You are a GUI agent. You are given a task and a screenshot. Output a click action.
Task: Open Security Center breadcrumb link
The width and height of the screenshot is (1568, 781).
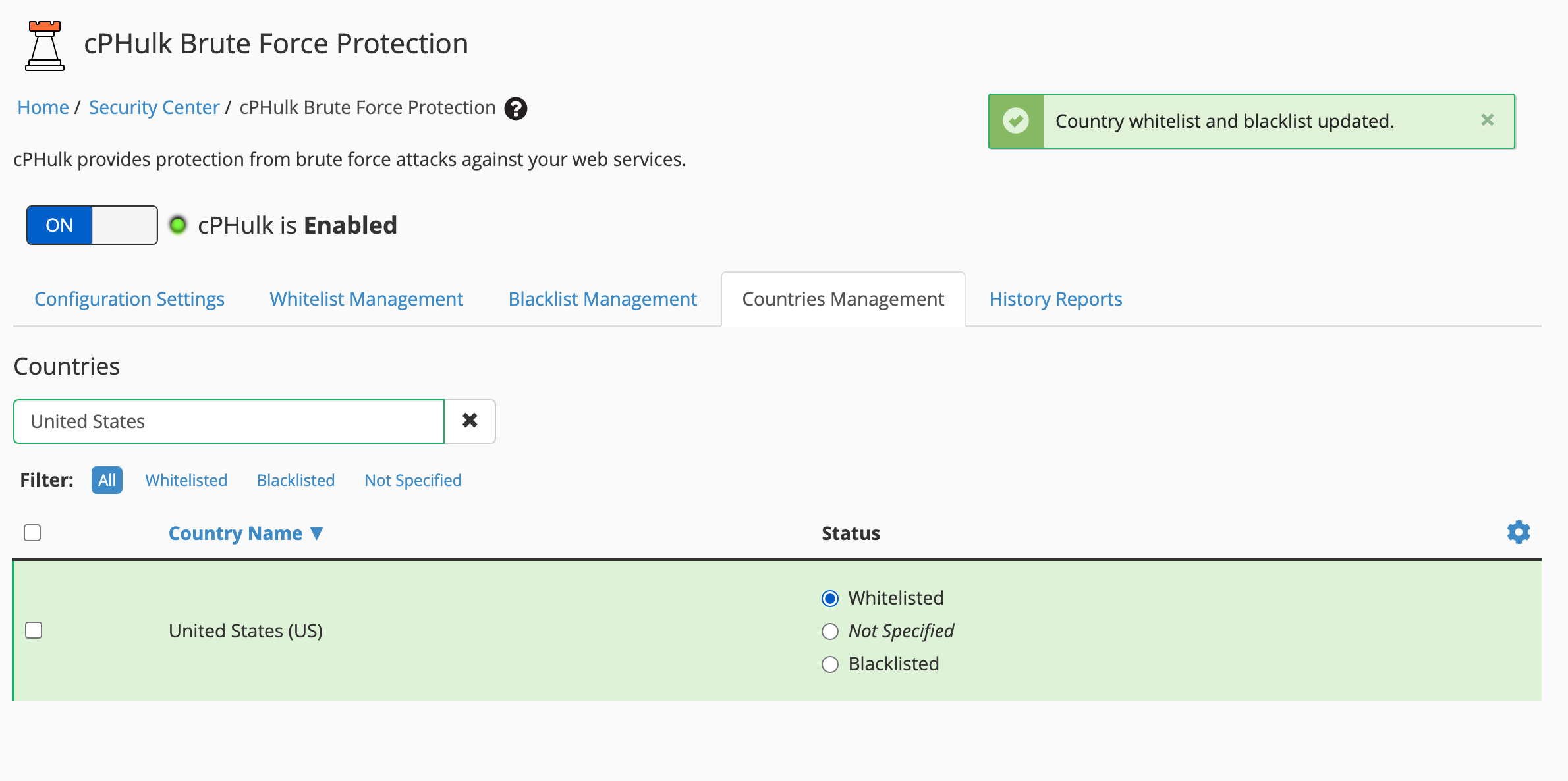tap(154, 107)
